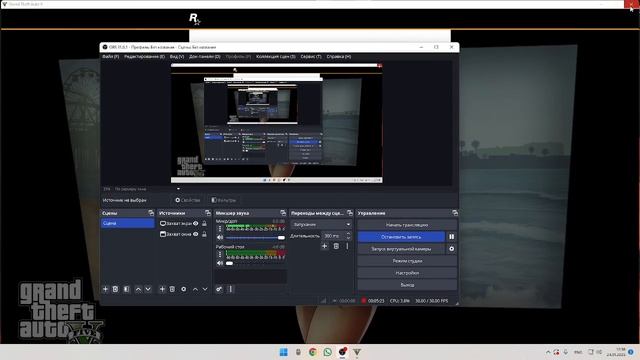Open the Docks menu in OBS
This screenshot has width=640, height=360.
(x=204, y=57)
